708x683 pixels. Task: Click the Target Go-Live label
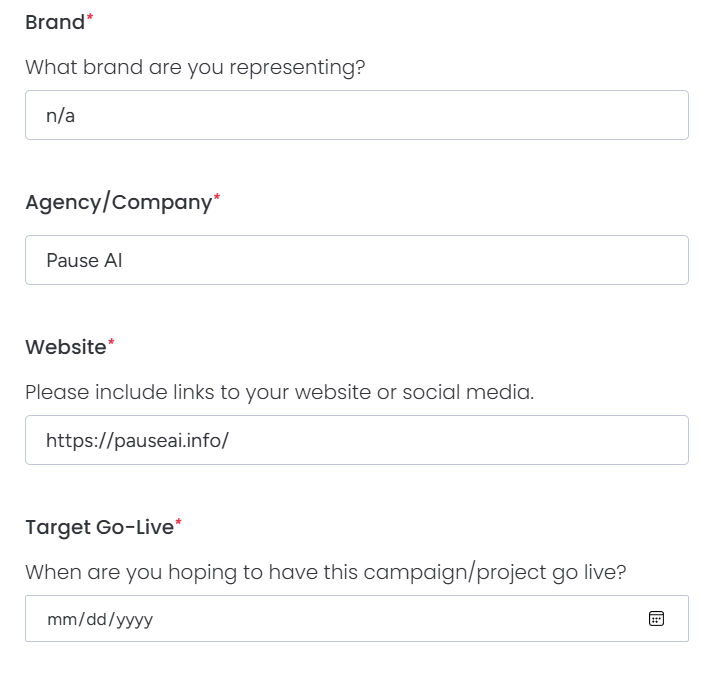coord(99,527)
